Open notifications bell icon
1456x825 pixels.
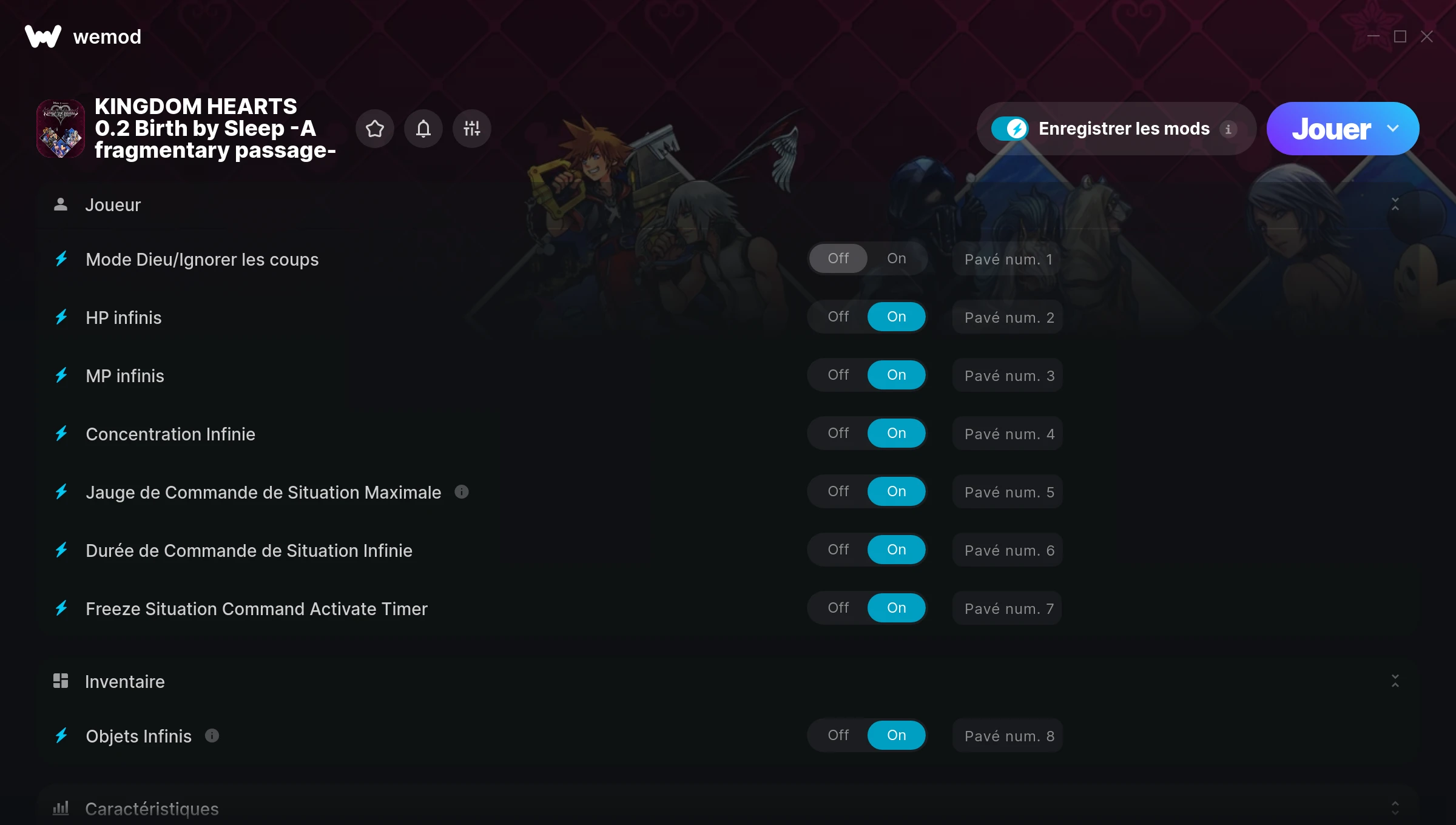[x=423, y=129]
